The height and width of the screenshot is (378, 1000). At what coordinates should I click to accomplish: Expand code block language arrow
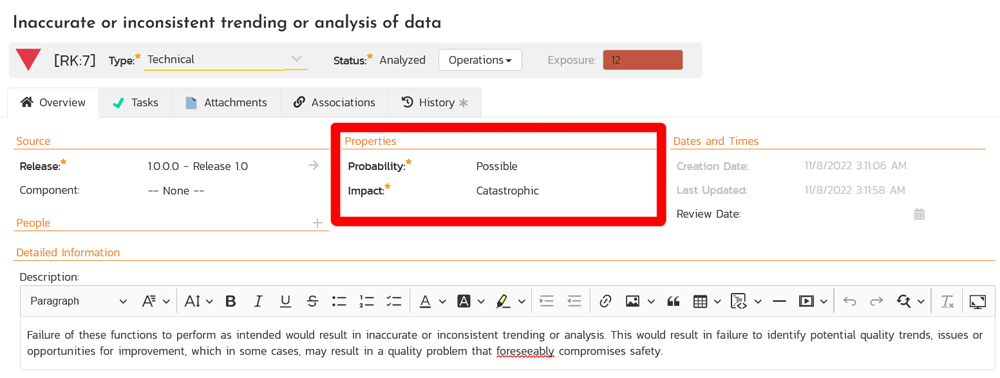(x=758, y=302)
